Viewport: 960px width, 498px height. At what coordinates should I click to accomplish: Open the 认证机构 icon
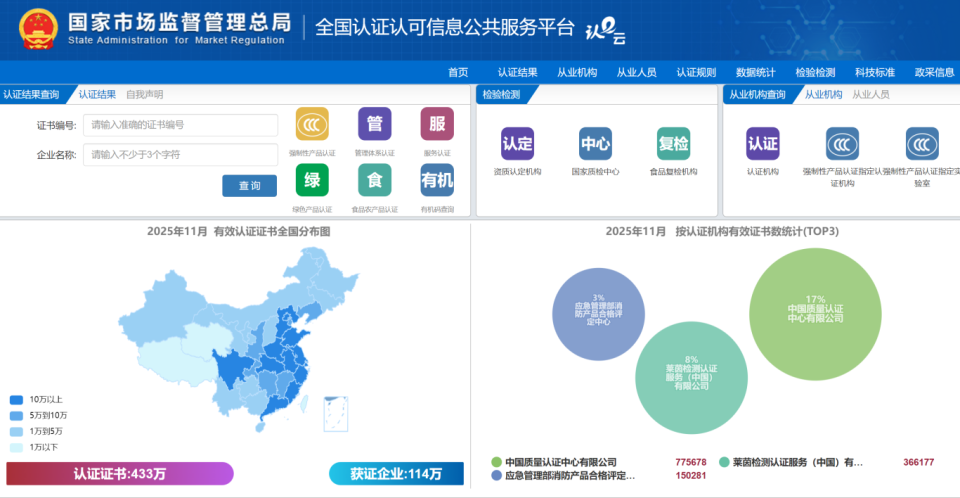(x=763, y=144)
